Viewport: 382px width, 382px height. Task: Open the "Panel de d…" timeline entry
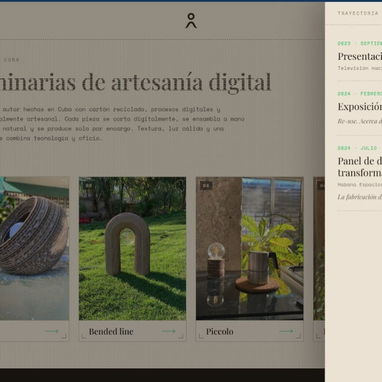tap(360, 167)
